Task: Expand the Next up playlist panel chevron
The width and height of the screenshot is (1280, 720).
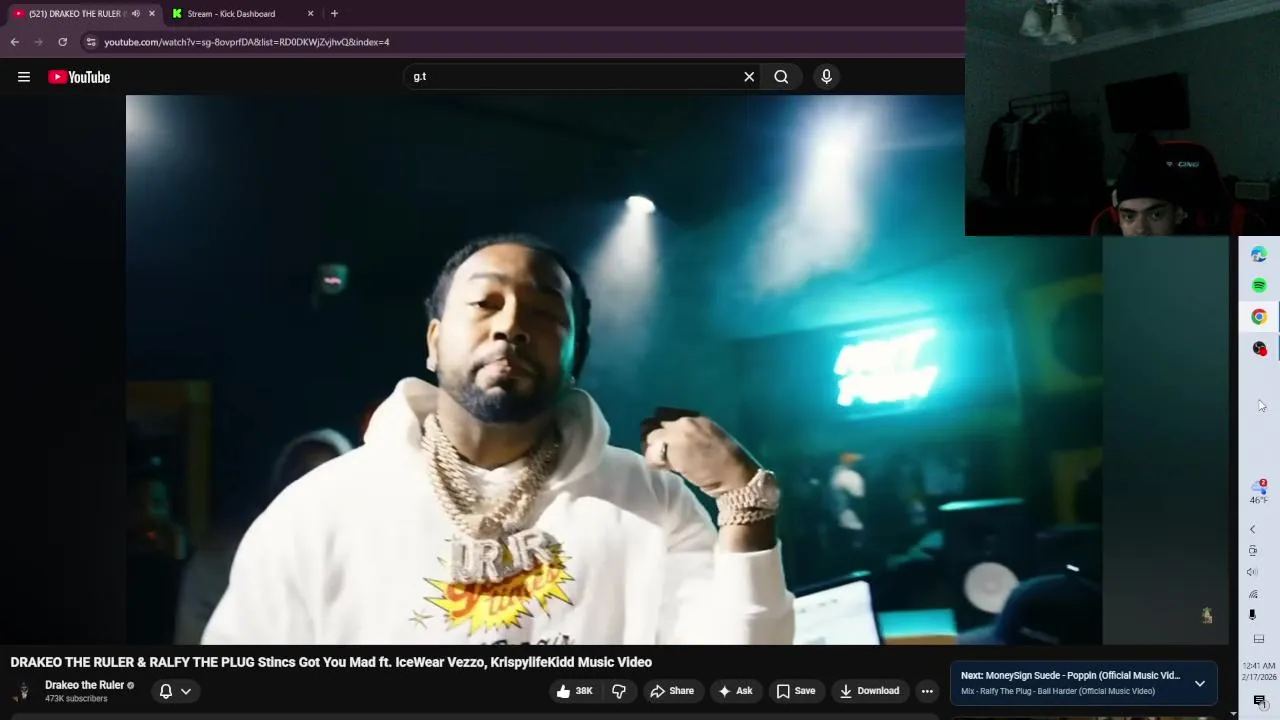Action: 1200,684
